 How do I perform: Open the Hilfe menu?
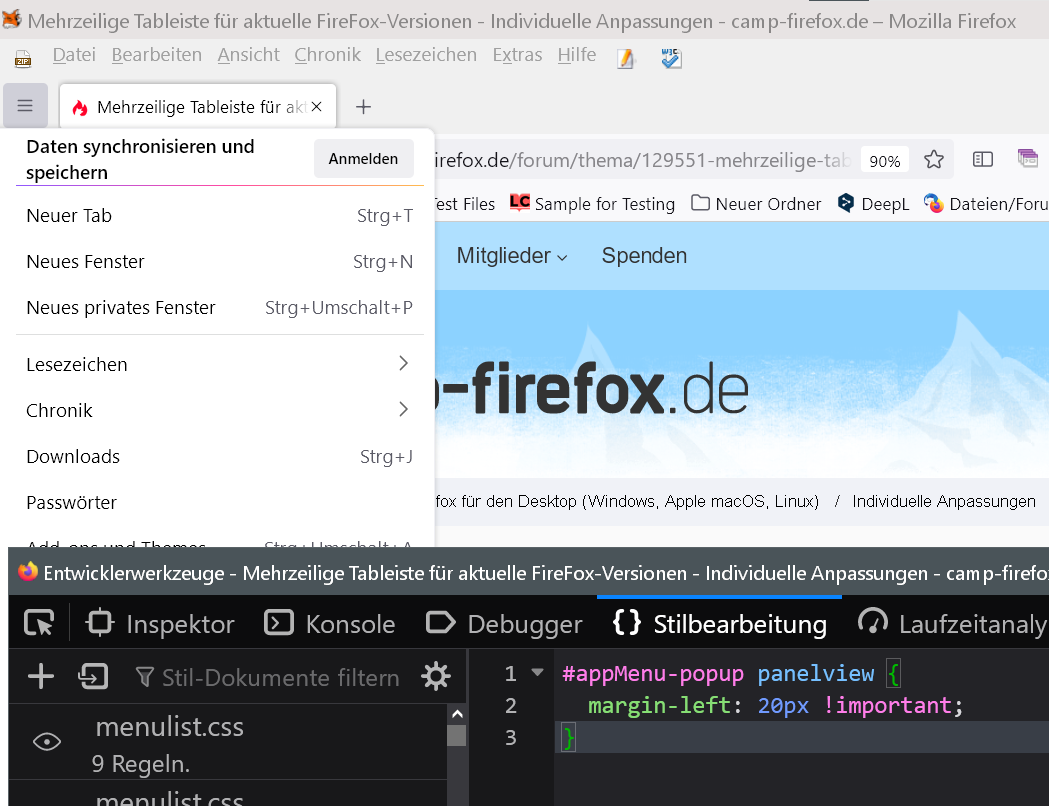pyautogui.click(x=577, y=55)
